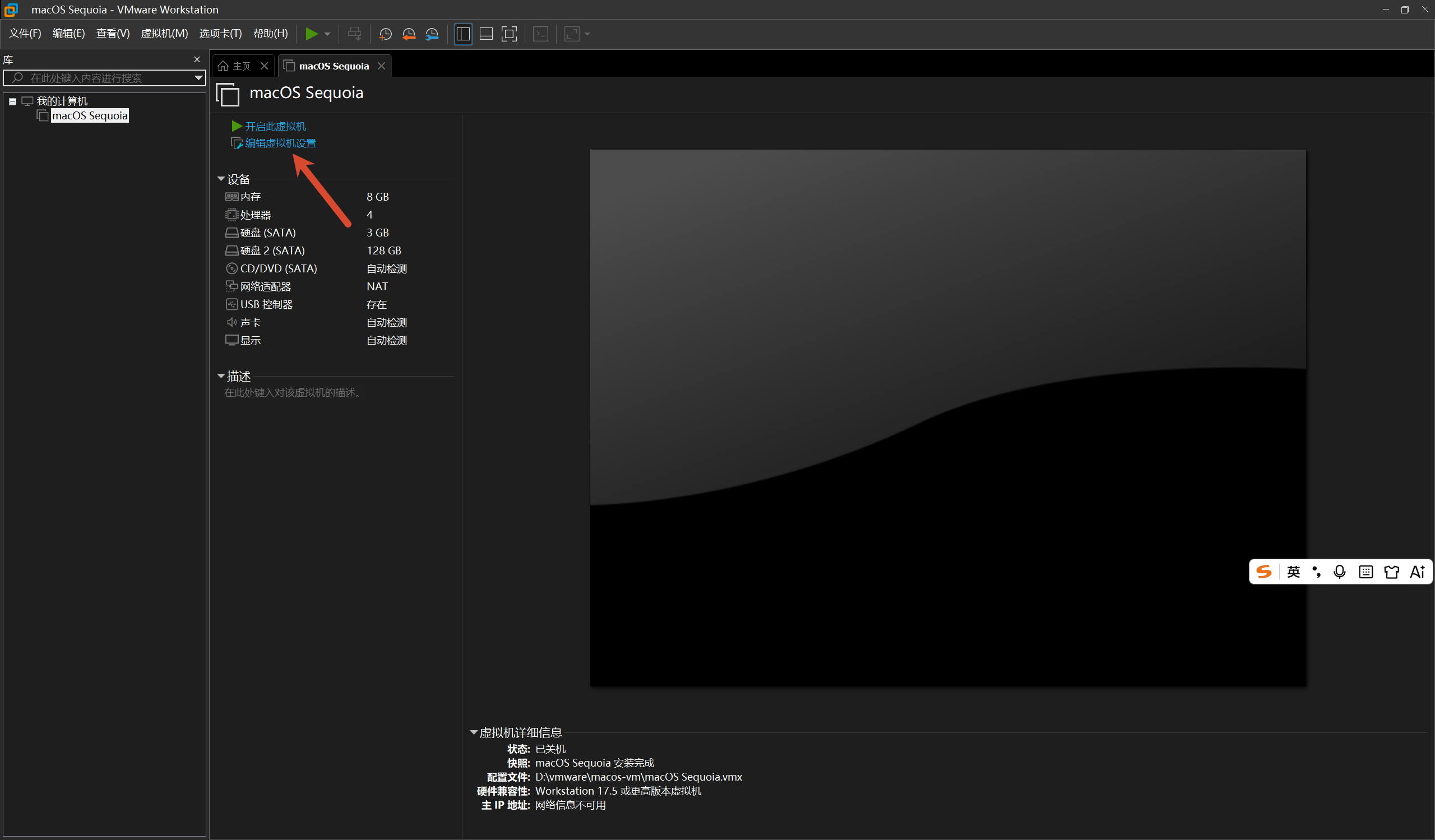The height and width of the screenshot is (840, 1435).
Task: Click the CD/DVD (SATA) drive icon
Action: [x=232, y=268]
